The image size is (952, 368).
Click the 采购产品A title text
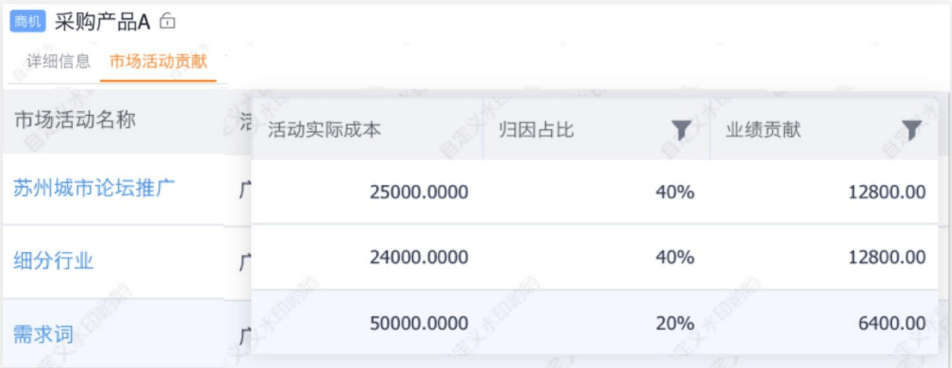[x=102, y=22]
